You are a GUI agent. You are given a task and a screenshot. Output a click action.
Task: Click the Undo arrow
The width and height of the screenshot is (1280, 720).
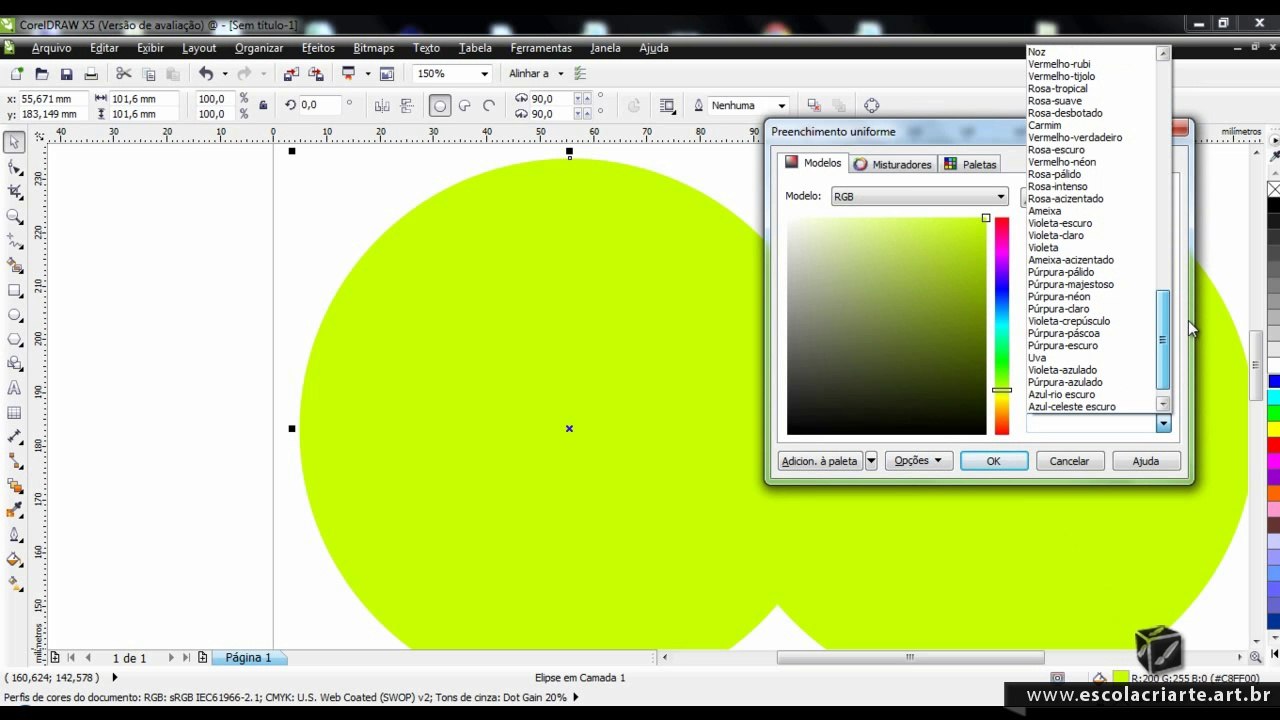pos(206,74)
